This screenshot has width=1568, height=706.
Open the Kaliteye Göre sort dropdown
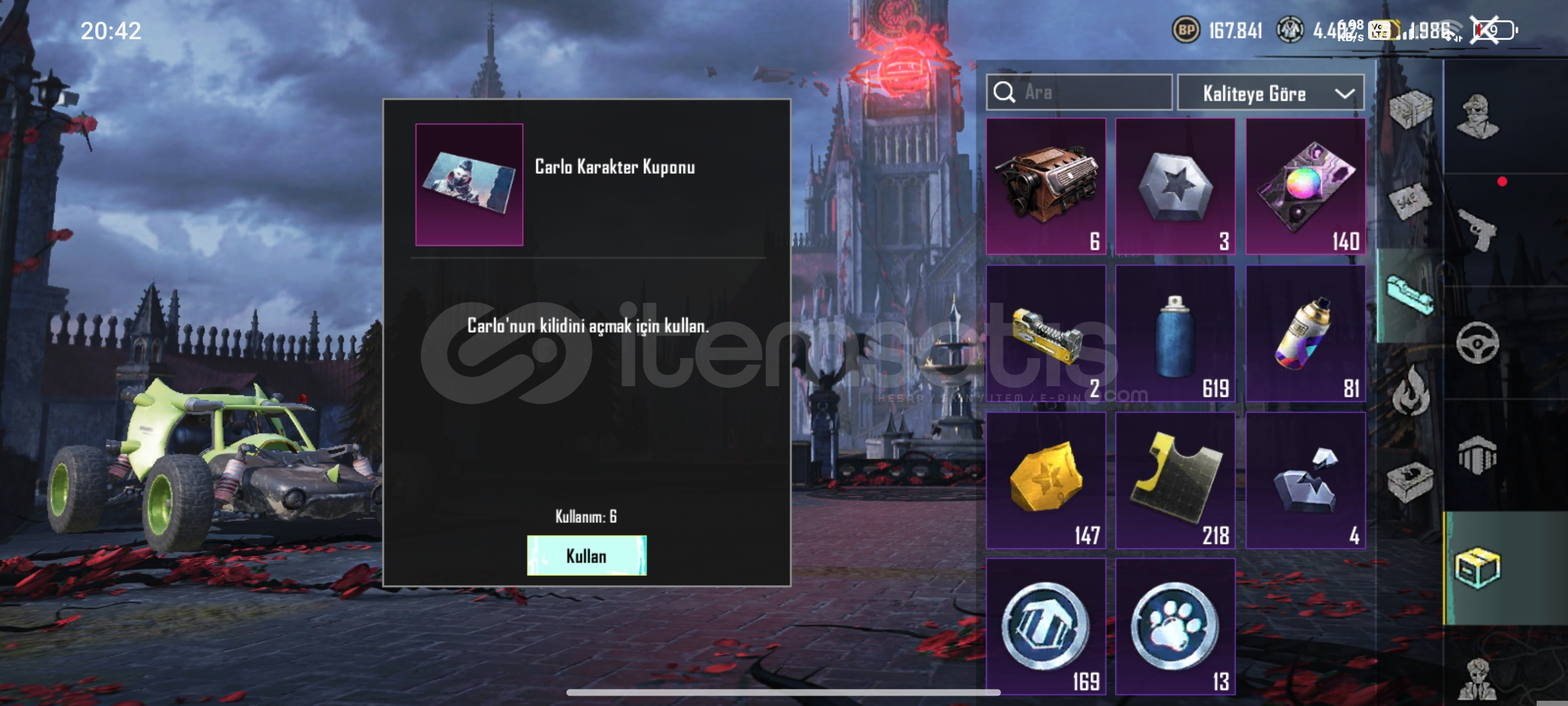click(x=1270, y=93)
